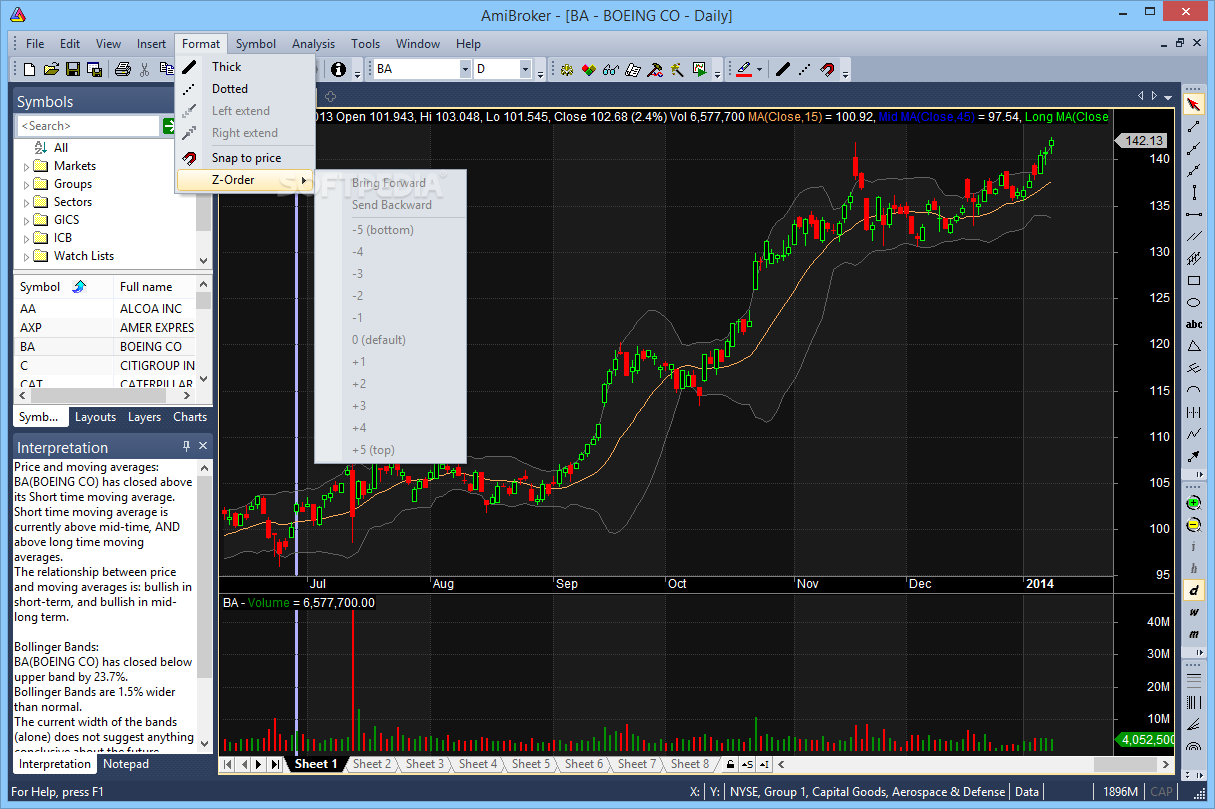Expand the Sectors tree node
Viewport: 1215px width, 809px height.
click(27, 202)
